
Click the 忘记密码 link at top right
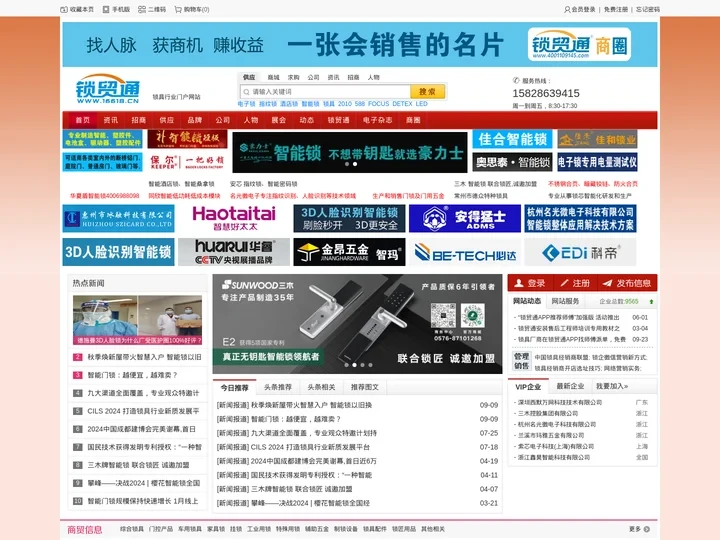pyautogui.click(x=647, y=9)
